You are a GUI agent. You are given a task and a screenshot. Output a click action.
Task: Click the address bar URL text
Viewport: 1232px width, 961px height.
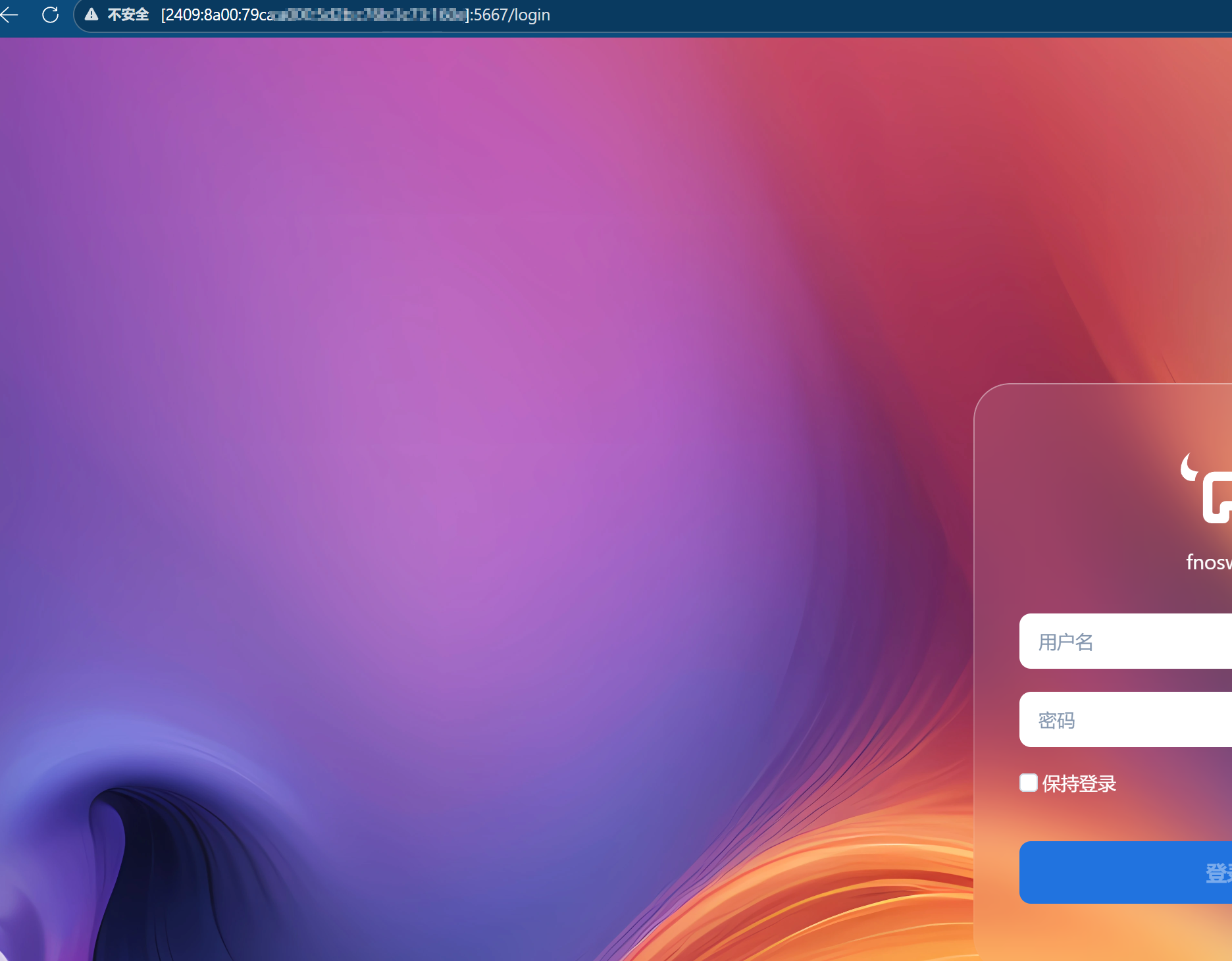217,14
